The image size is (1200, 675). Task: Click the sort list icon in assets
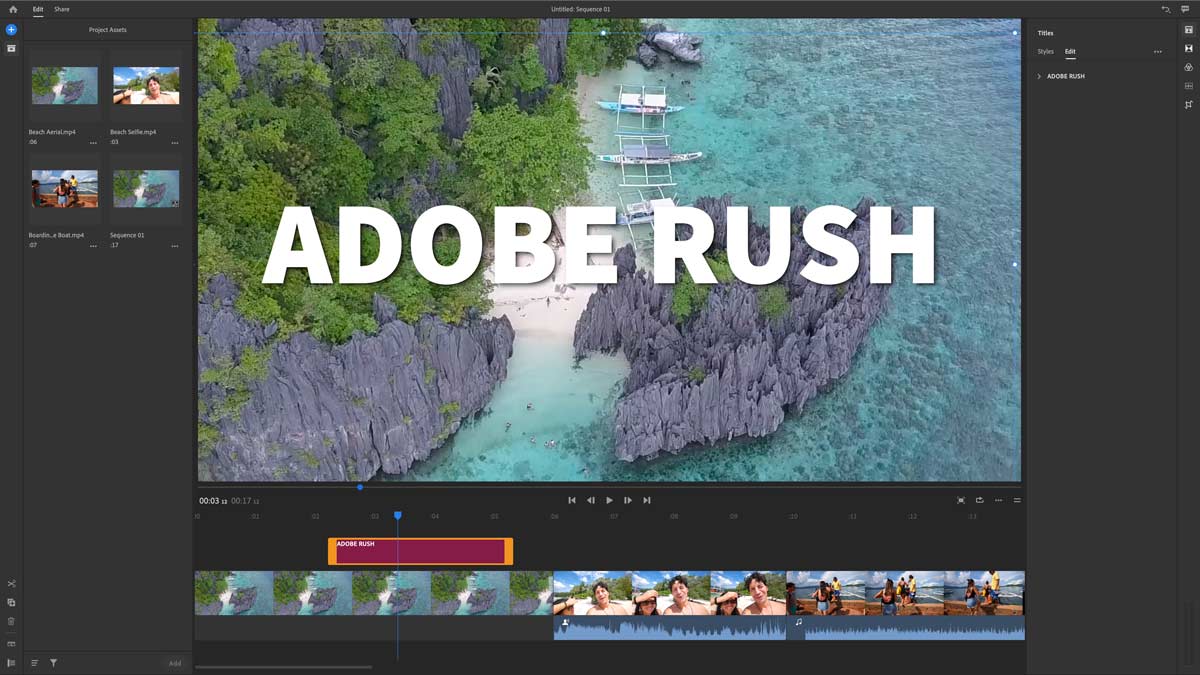pyautogui.click(x=34, y=663)
